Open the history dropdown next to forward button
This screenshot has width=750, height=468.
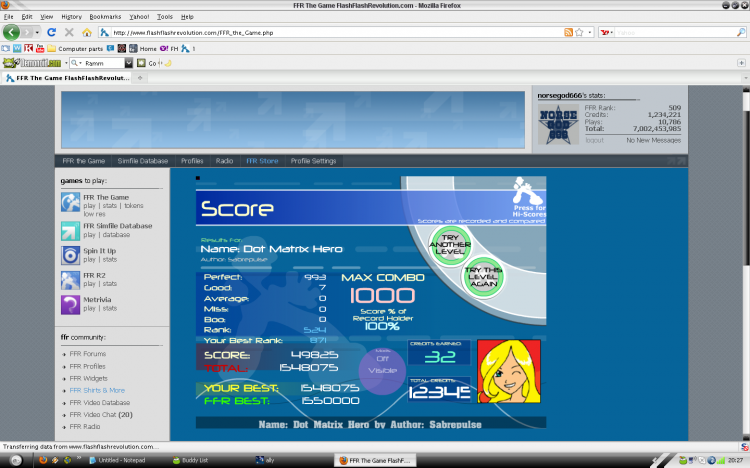[37, 33]
